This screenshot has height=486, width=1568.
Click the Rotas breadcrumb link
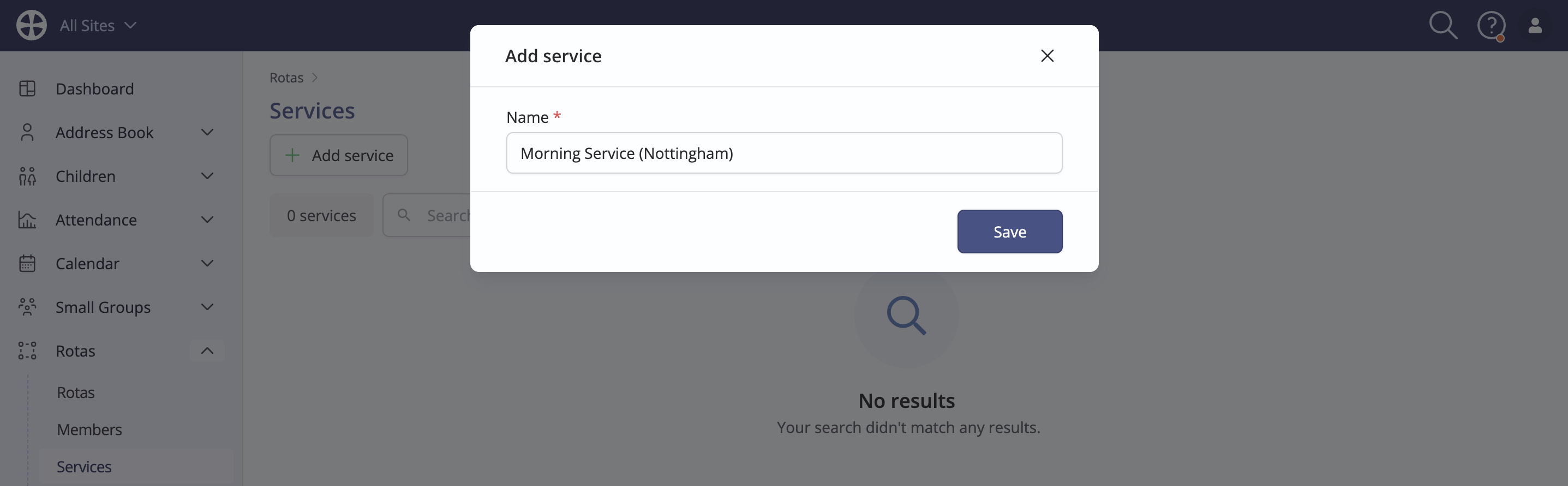[x=286, y=78]
